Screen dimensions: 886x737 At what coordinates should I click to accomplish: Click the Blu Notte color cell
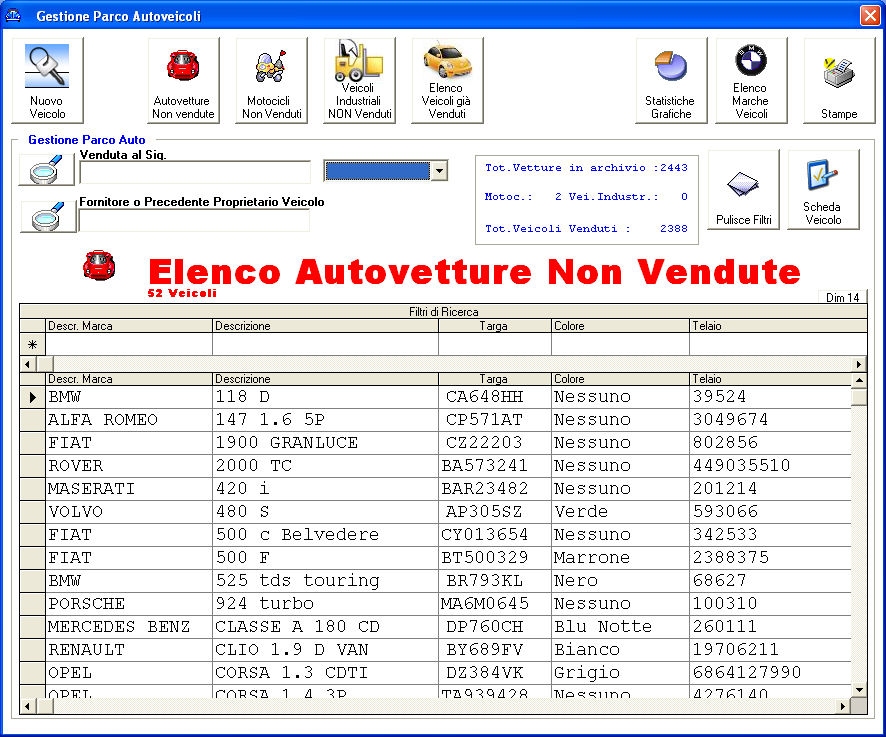(x=620, y=627)
